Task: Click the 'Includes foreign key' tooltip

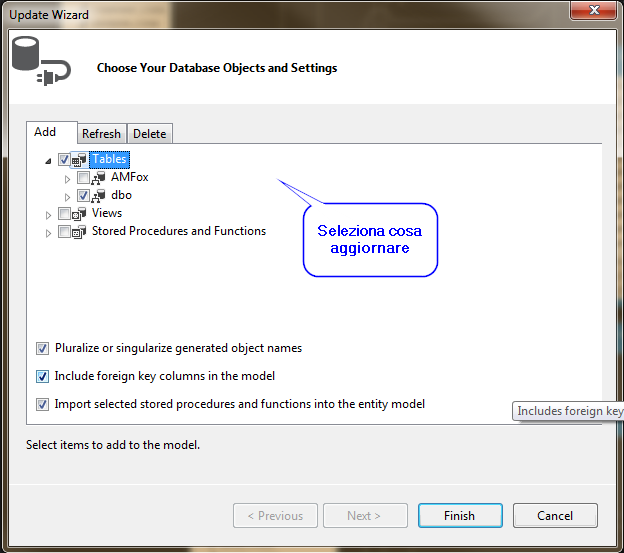Action: (x=568, y=411)
